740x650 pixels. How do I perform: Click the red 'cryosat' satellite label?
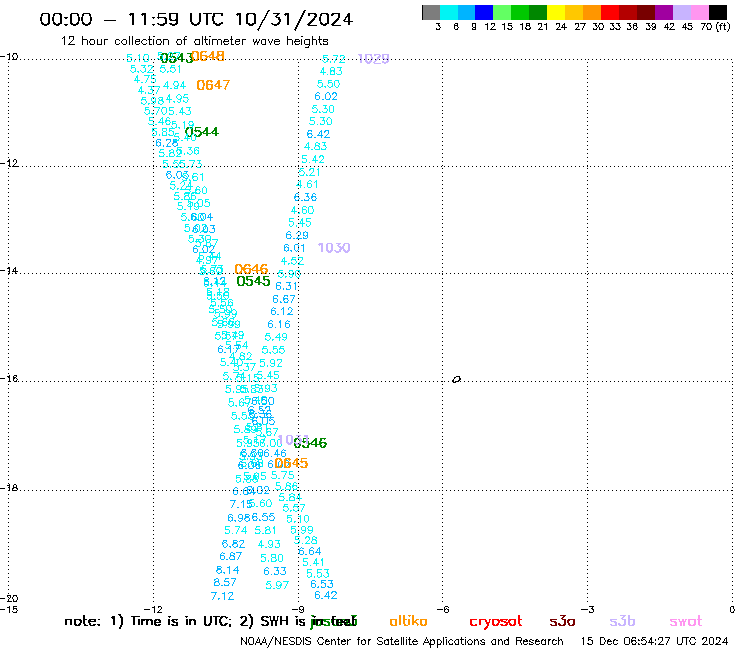point(496,621)
